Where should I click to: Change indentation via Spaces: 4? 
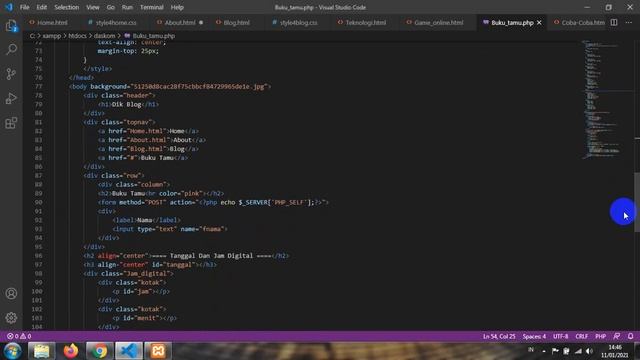pyautogui.click(x=534, y=336)
